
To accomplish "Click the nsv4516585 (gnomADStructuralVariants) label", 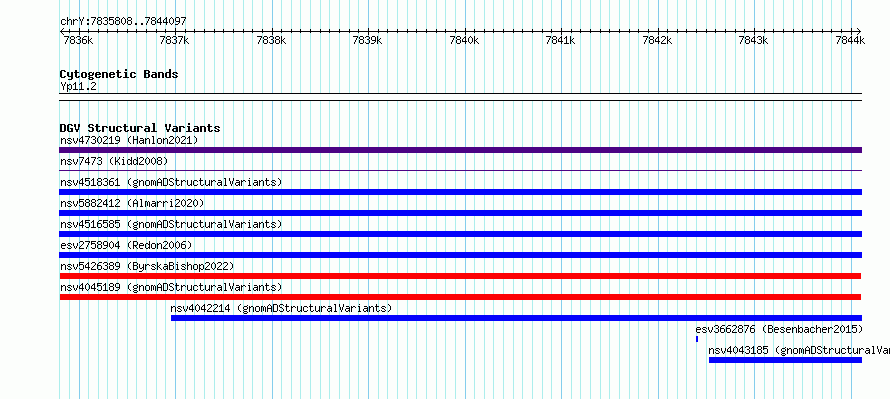I will pyautogui.click(x=171, y=224).
